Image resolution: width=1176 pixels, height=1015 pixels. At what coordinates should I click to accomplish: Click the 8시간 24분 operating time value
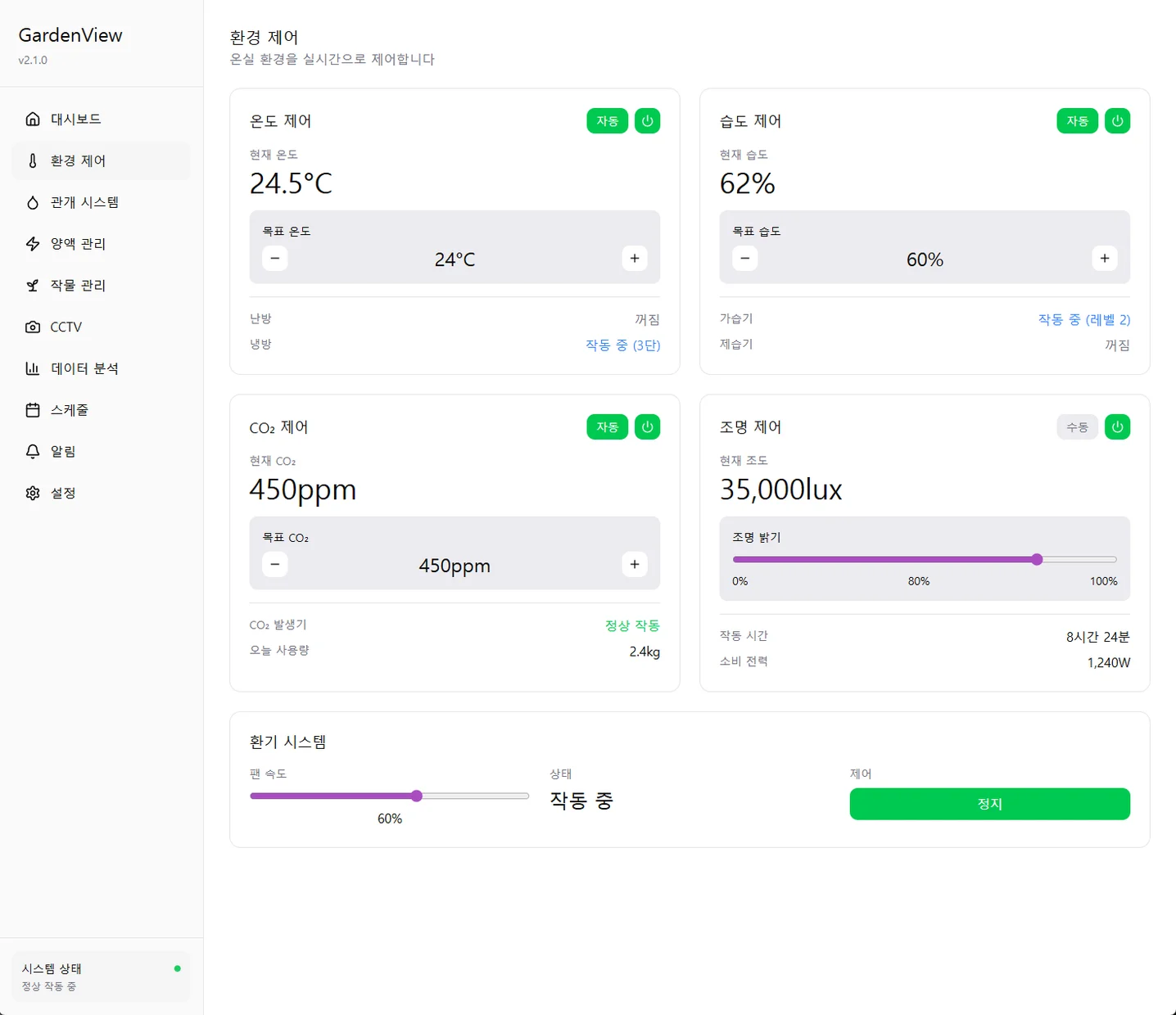(x=1098, y=637)
